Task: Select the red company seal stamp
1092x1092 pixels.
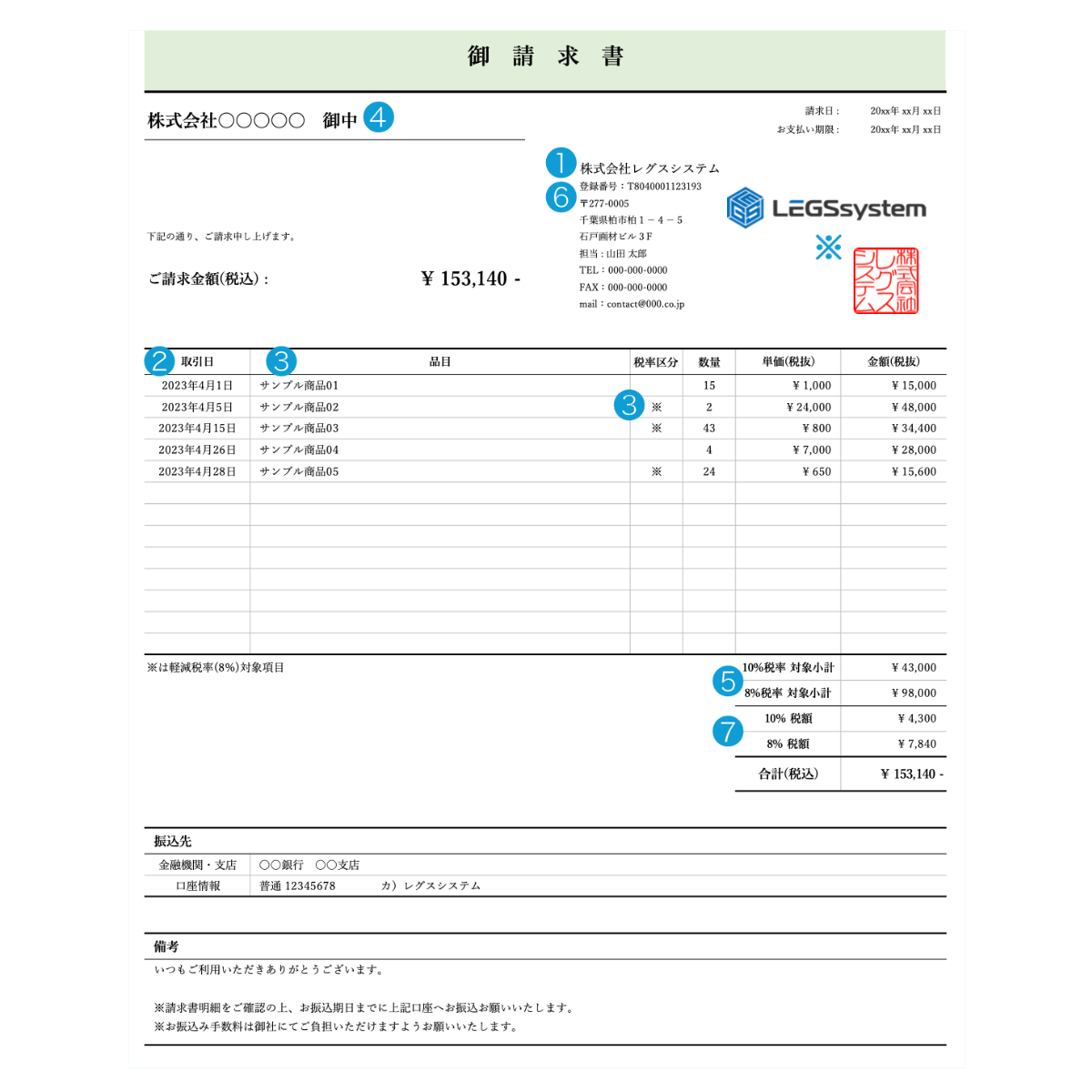Action: (x=885, y=281)
